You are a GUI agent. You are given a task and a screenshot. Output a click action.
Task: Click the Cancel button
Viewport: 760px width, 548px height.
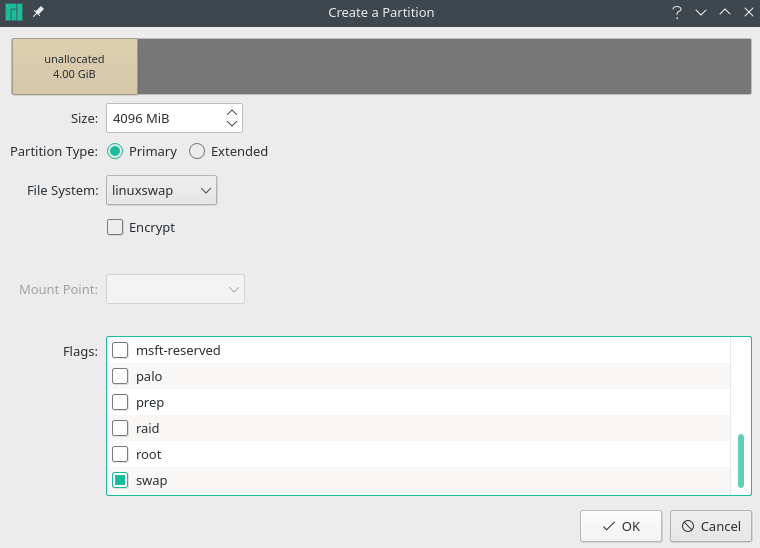coord(711,526)
